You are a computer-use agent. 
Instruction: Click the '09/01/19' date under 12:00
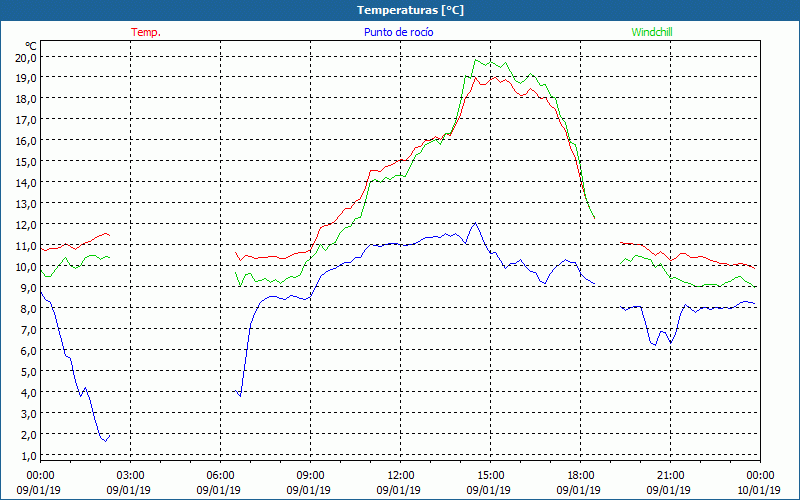398,490
